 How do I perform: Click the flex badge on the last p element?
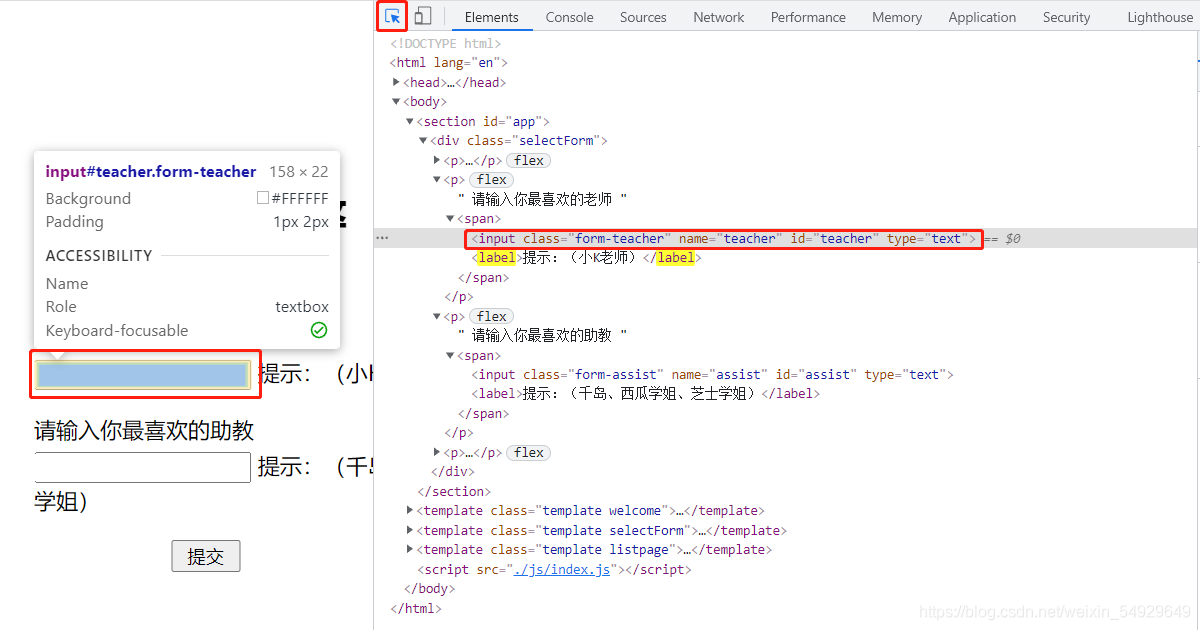click(x=529, y=453)
